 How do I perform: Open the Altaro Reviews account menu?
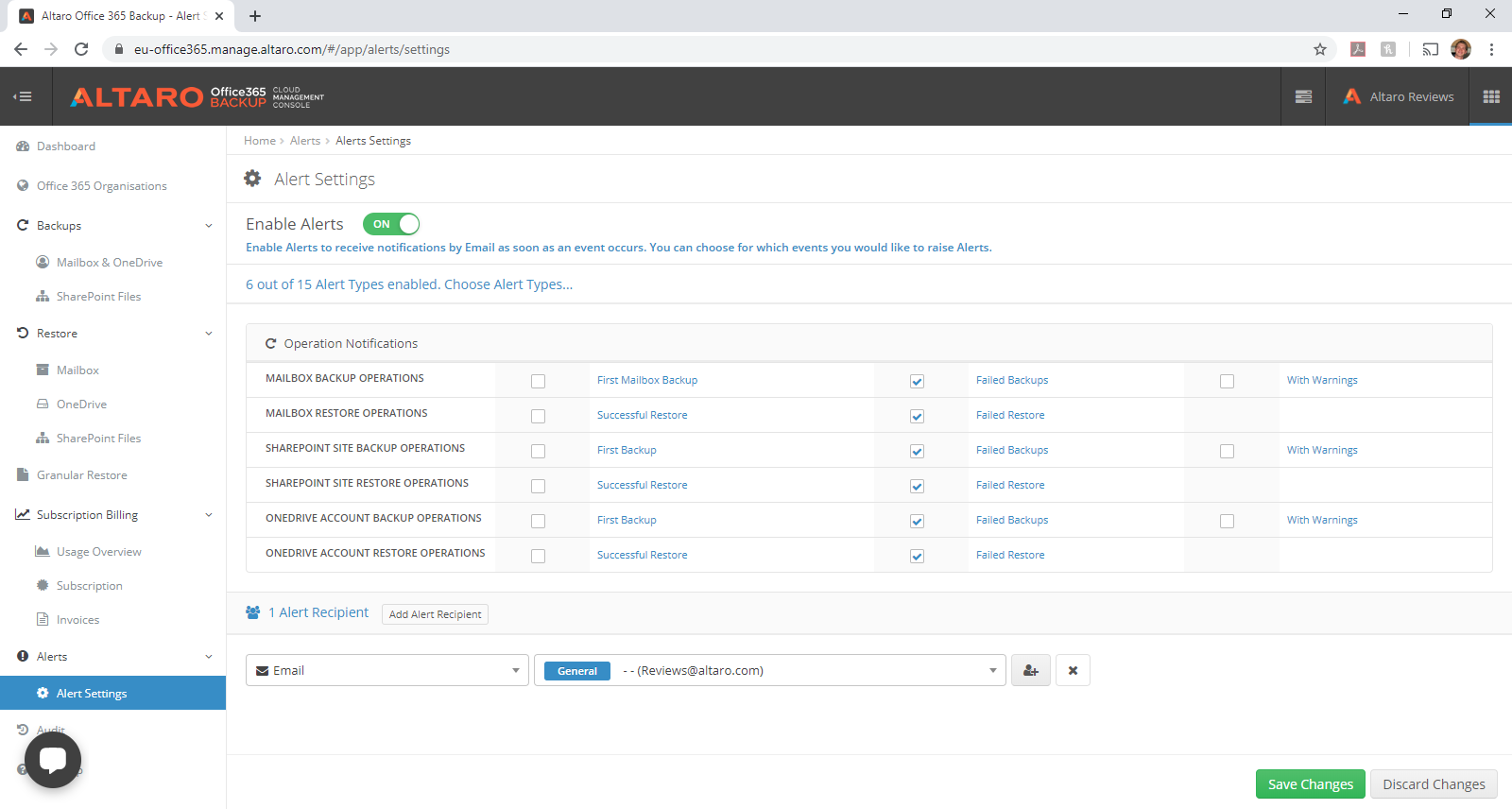1399,96
